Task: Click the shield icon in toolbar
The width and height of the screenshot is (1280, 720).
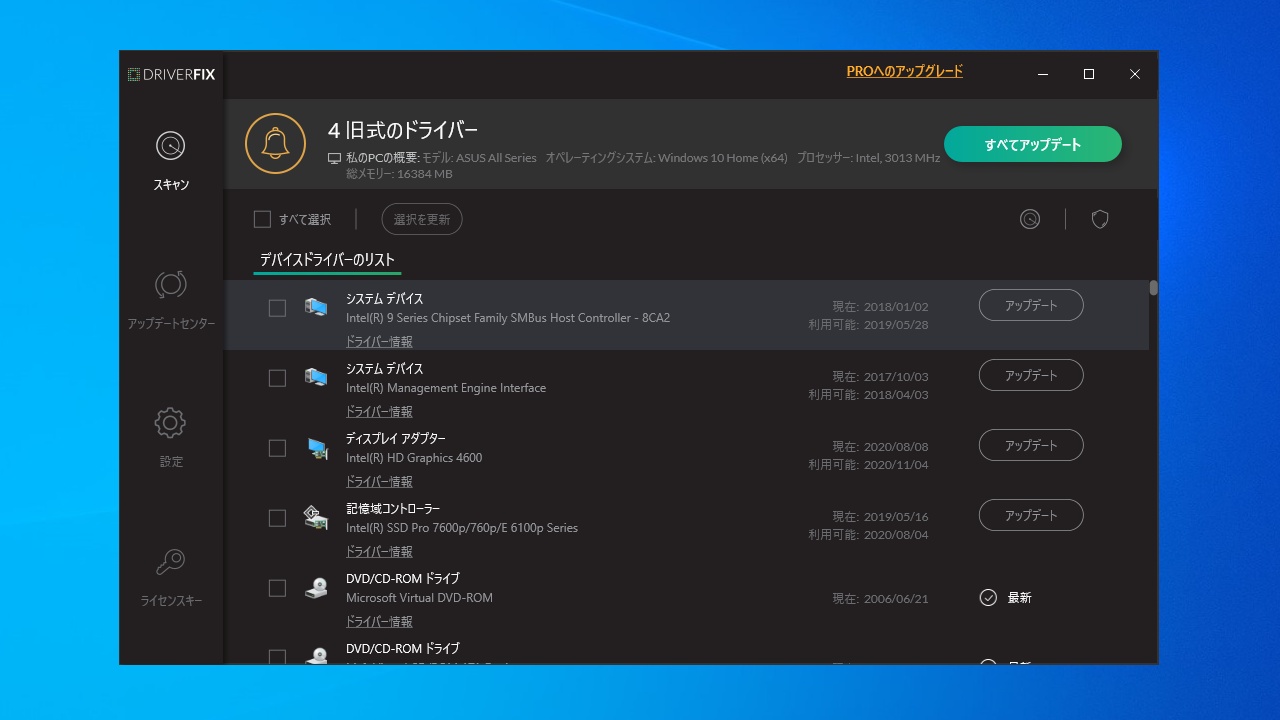Action: pyautogui.click(x=1100, y=219)
